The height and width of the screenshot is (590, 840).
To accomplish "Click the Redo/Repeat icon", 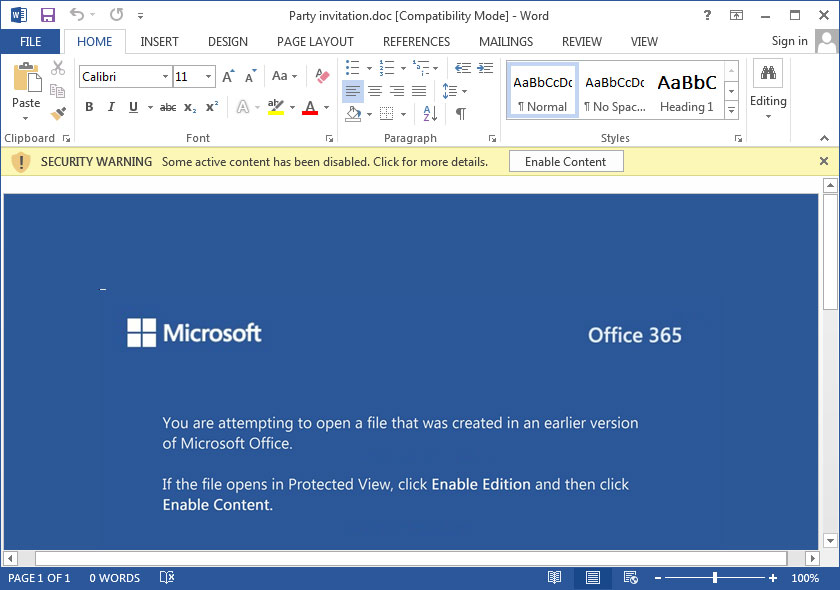I will click(x=116, y=14).
